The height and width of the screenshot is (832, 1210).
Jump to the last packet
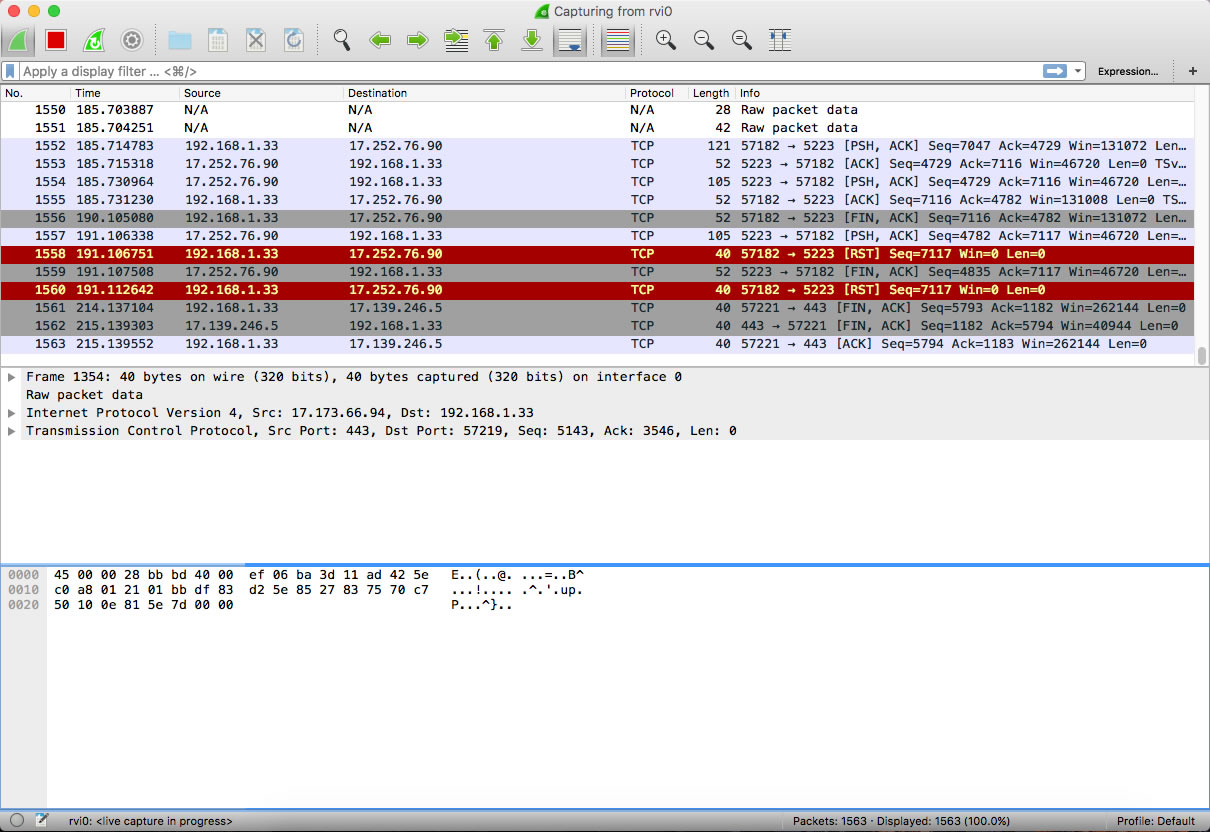tap(532, 40)
